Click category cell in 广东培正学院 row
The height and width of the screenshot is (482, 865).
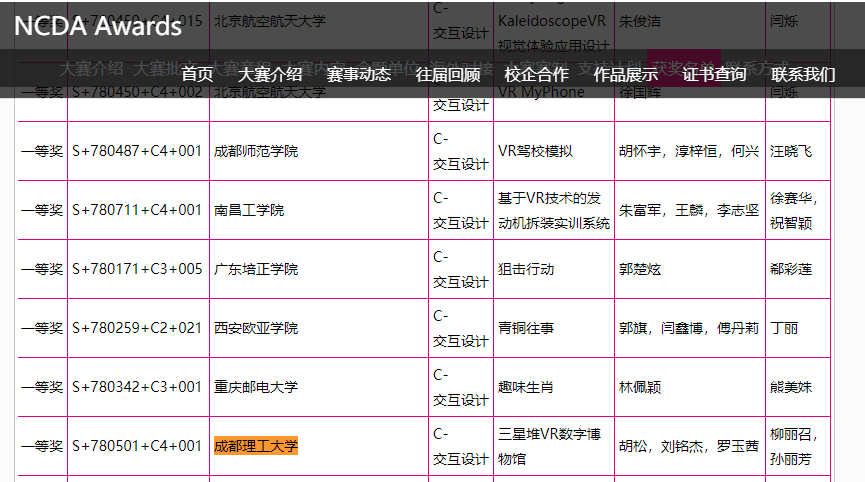click(461, 269)
